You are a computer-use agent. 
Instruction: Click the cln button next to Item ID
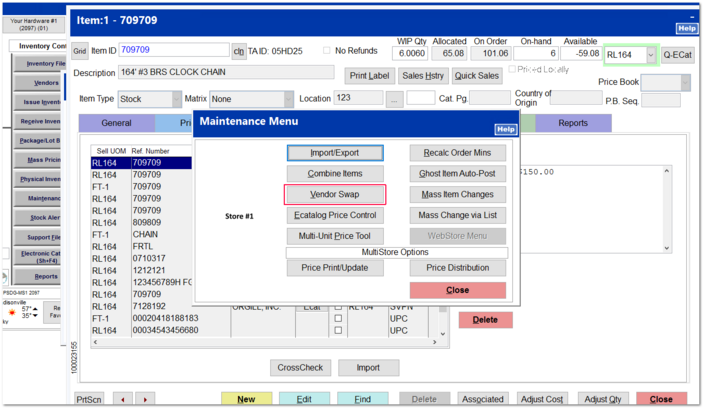click(x=239, y=51)
